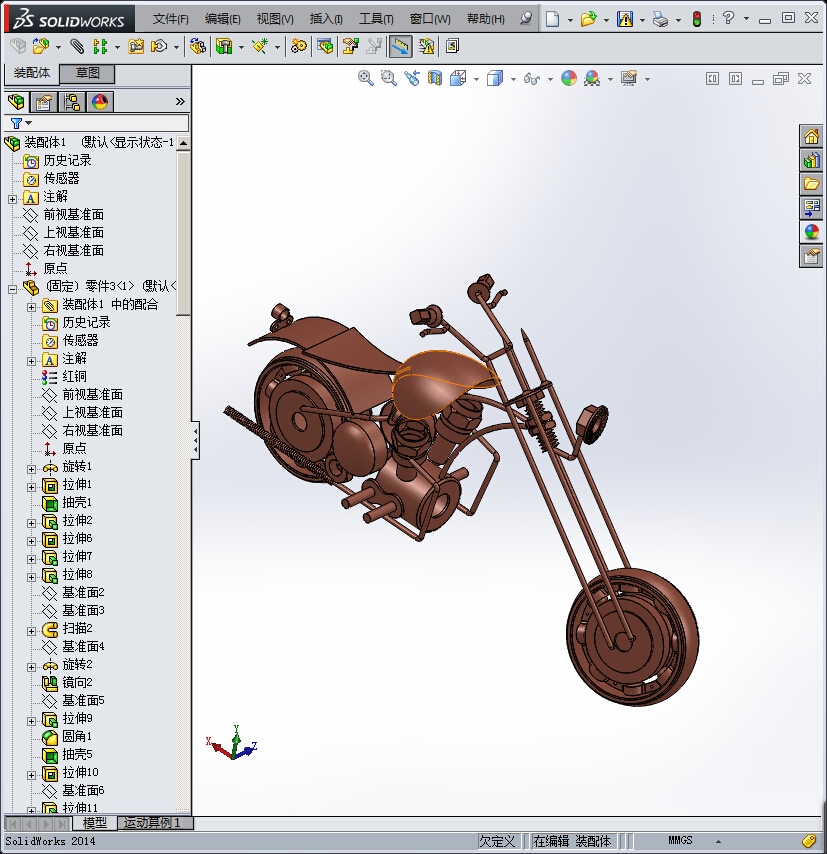Open the PropertyManager tab icon
The width and height of the screenshot is (827, 854).
coord(44,102)
